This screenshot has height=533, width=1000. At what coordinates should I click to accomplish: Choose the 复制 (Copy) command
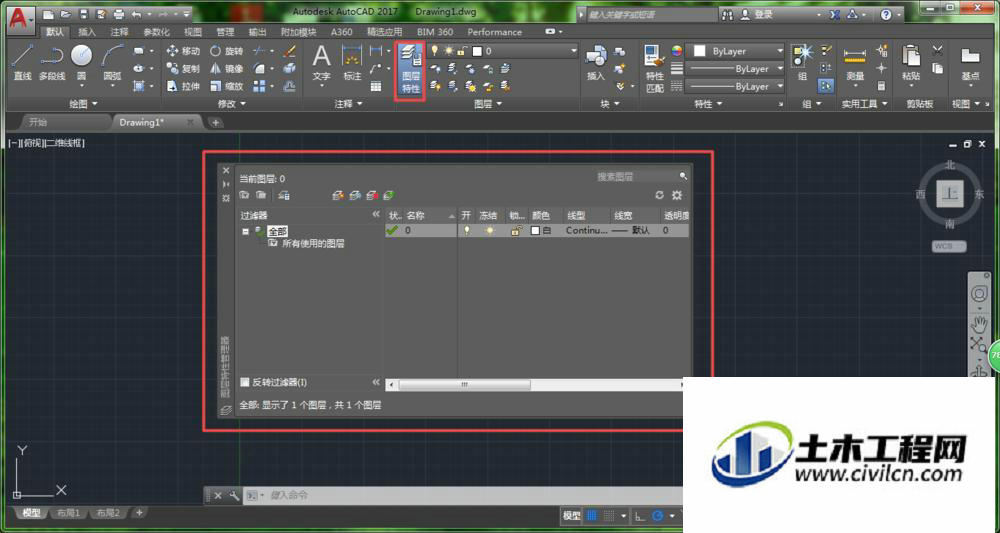183,68
